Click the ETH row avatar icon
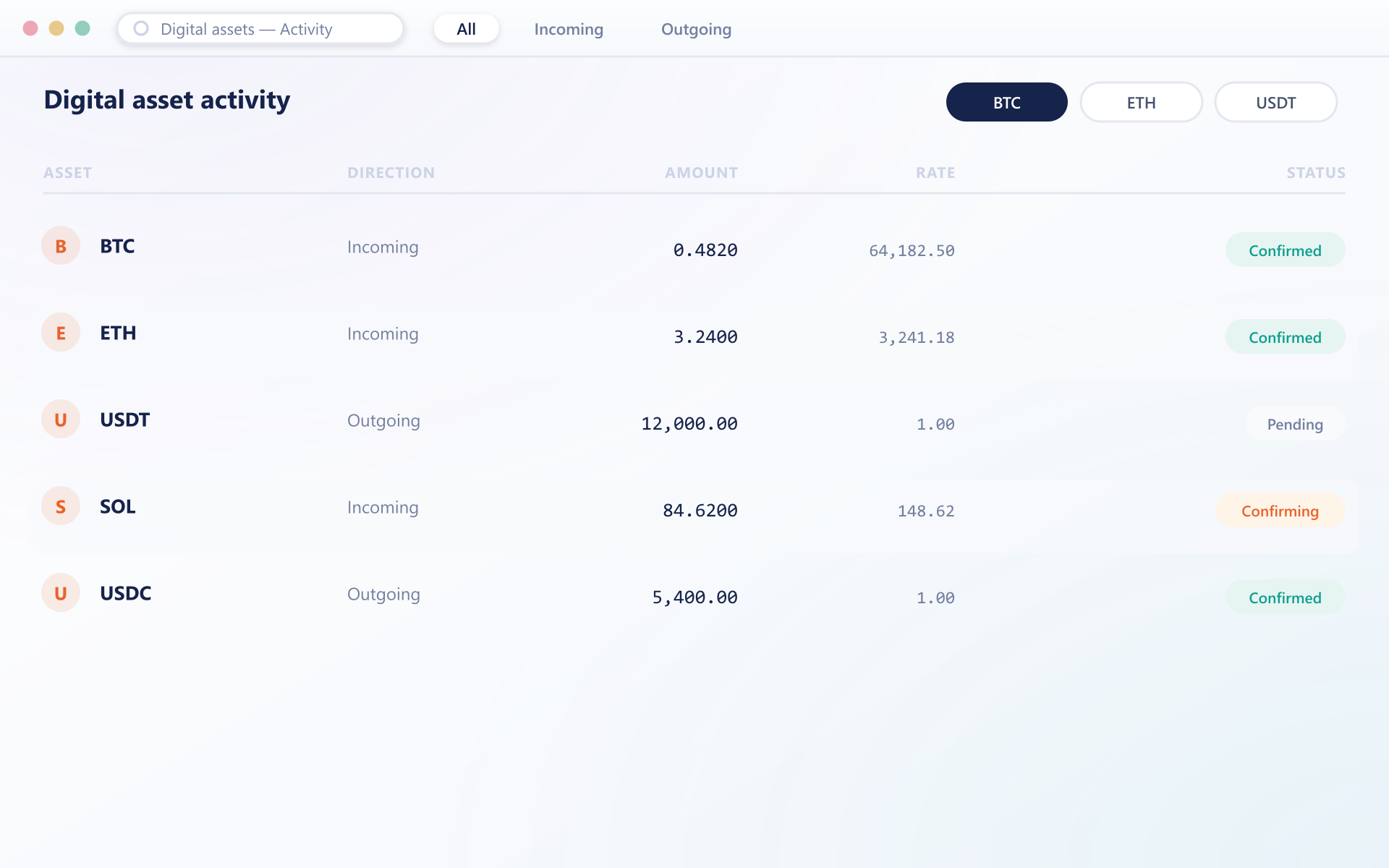Image resolution: width=1389 pixels, height=868 pixels. [61, 333]
